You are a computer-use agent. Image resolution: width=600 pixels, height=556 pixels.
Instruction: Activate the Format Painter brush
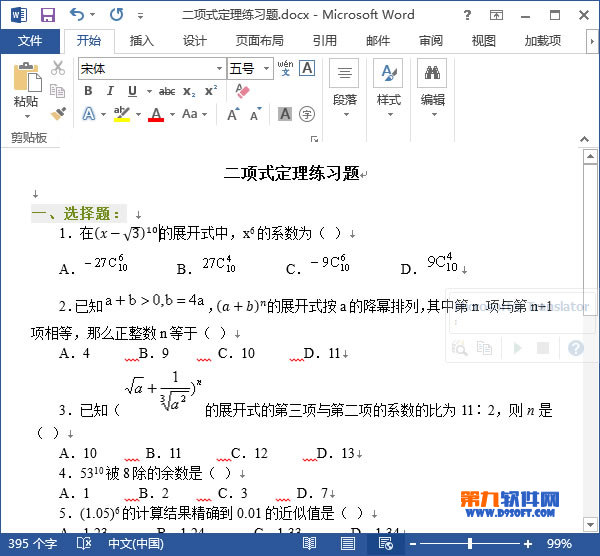(58, 114)
